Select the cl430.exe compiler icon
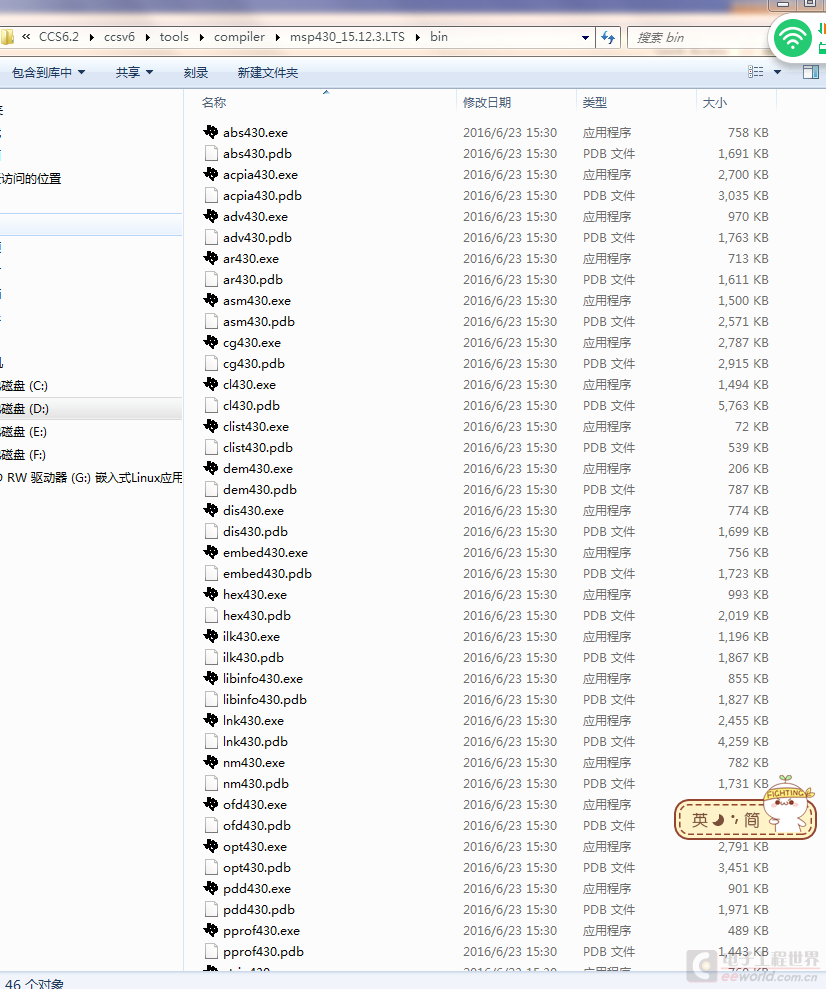 point(211,384)
